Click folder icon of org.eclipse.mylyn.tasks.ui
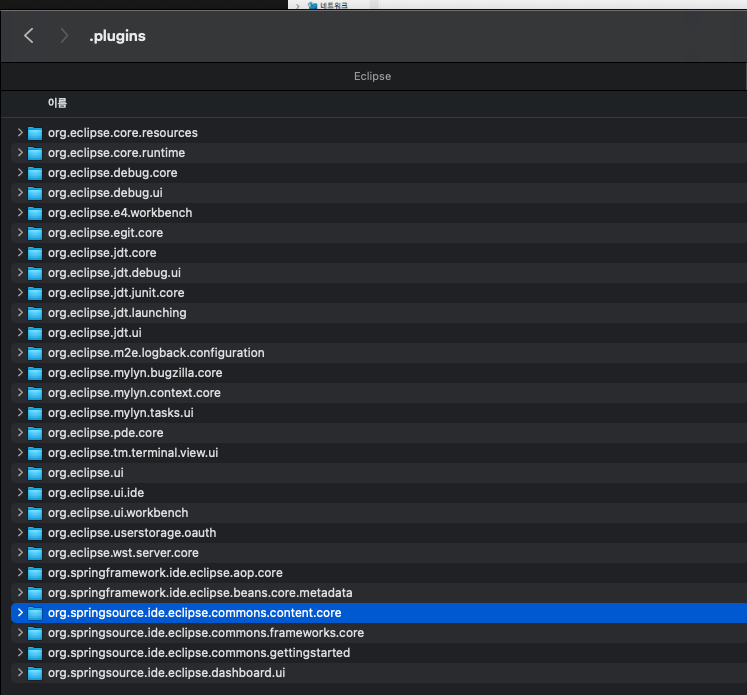Screen dimensions: 747x695 pos(35,413)
